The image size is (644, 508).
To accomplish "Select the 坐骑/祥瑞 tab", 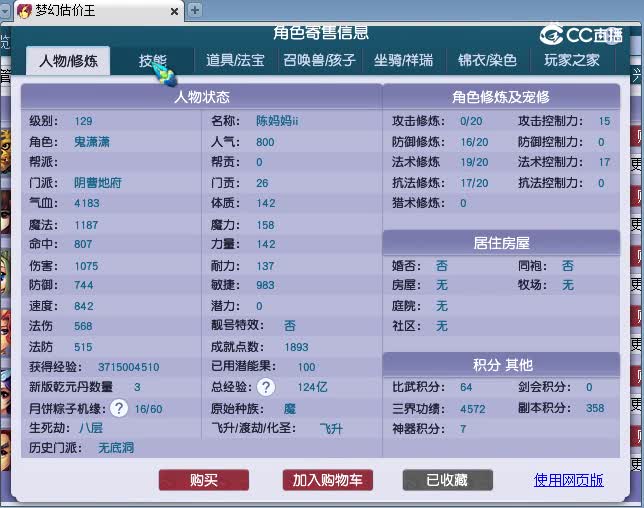I will (403, 60).
